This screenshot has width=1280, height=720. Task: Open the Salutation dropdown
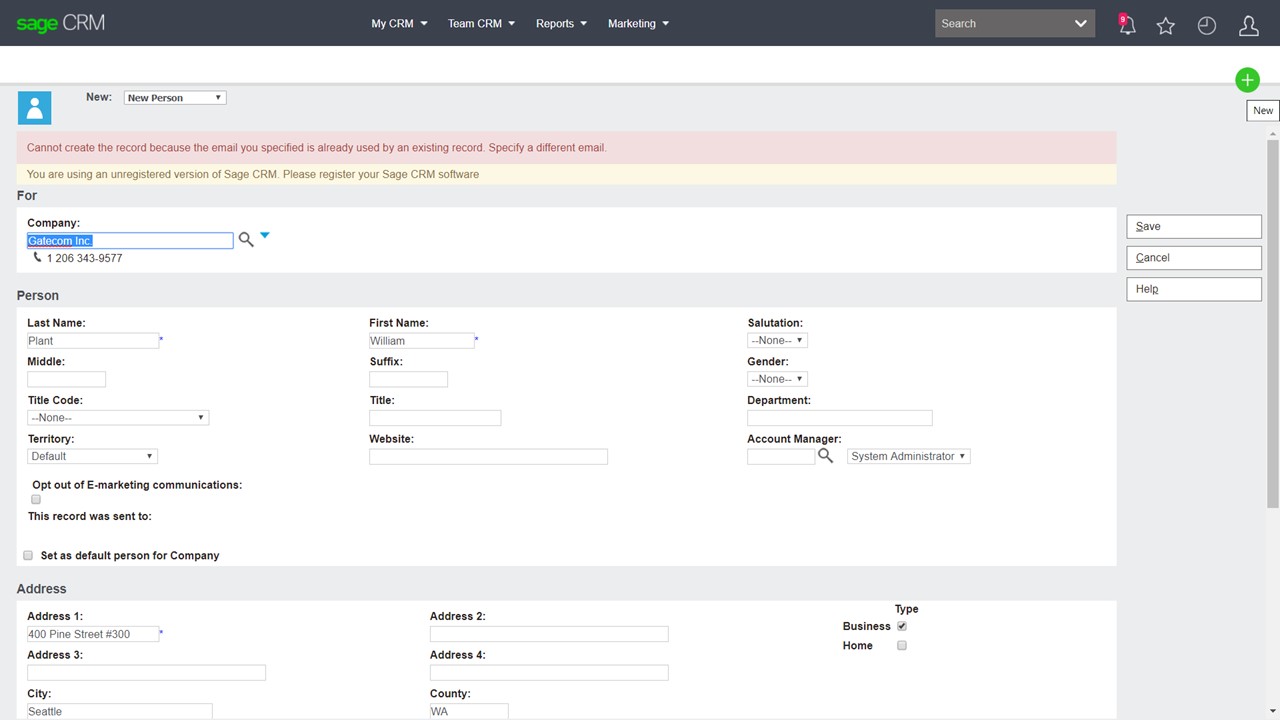(776, 339)
